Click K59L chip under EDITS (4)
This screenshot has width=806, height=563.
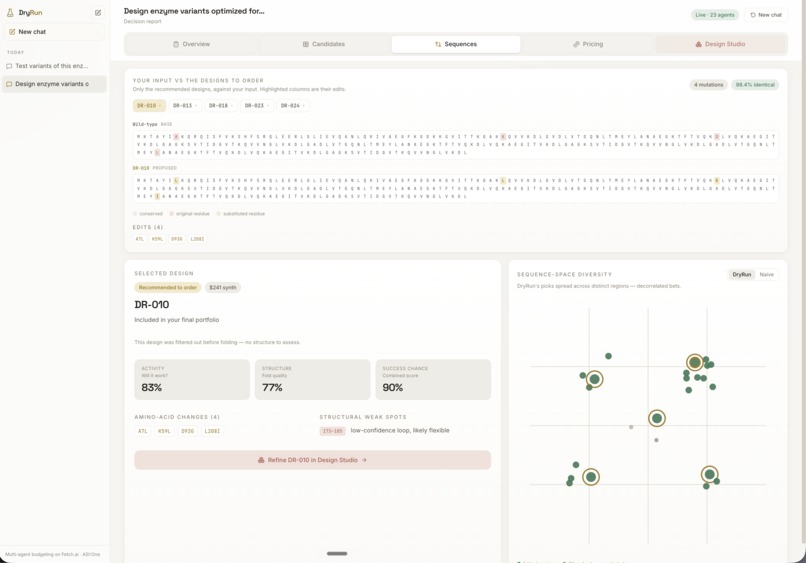click(x=157, y=239)
